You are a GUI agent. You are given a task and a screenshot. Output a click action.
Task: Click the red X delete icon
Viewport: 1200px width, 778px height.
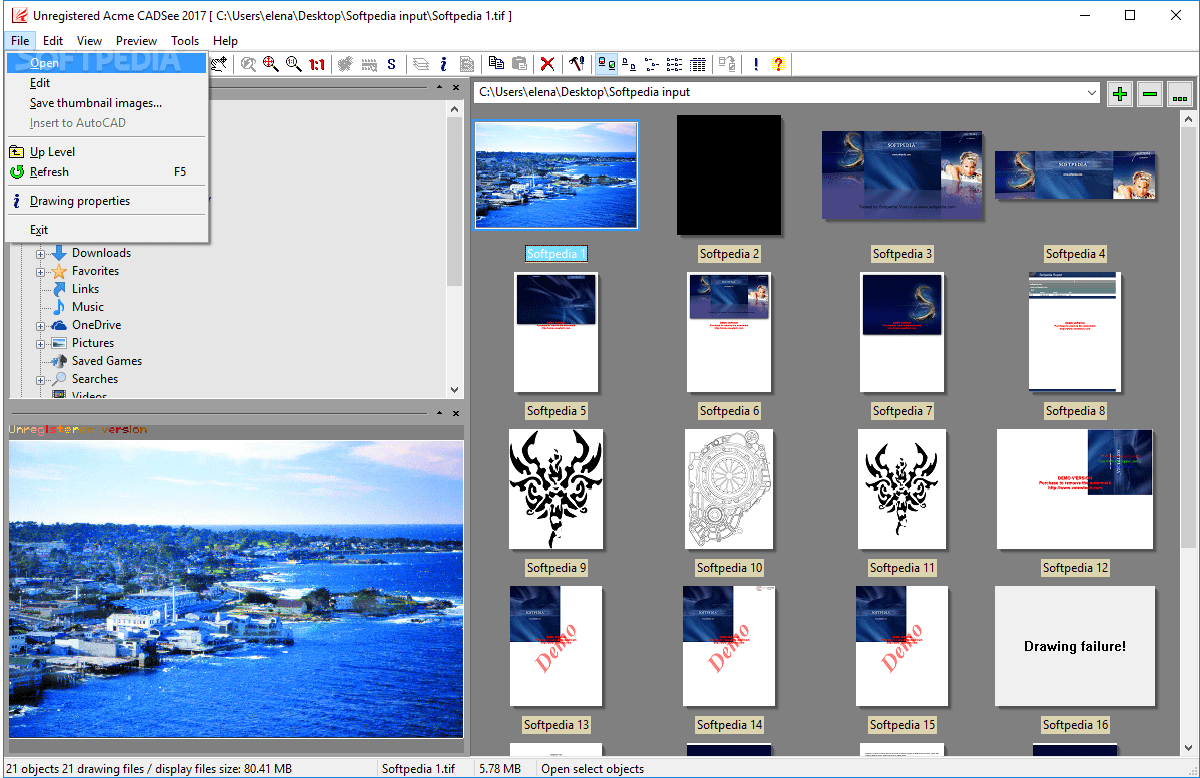click(x=545, y=64)
